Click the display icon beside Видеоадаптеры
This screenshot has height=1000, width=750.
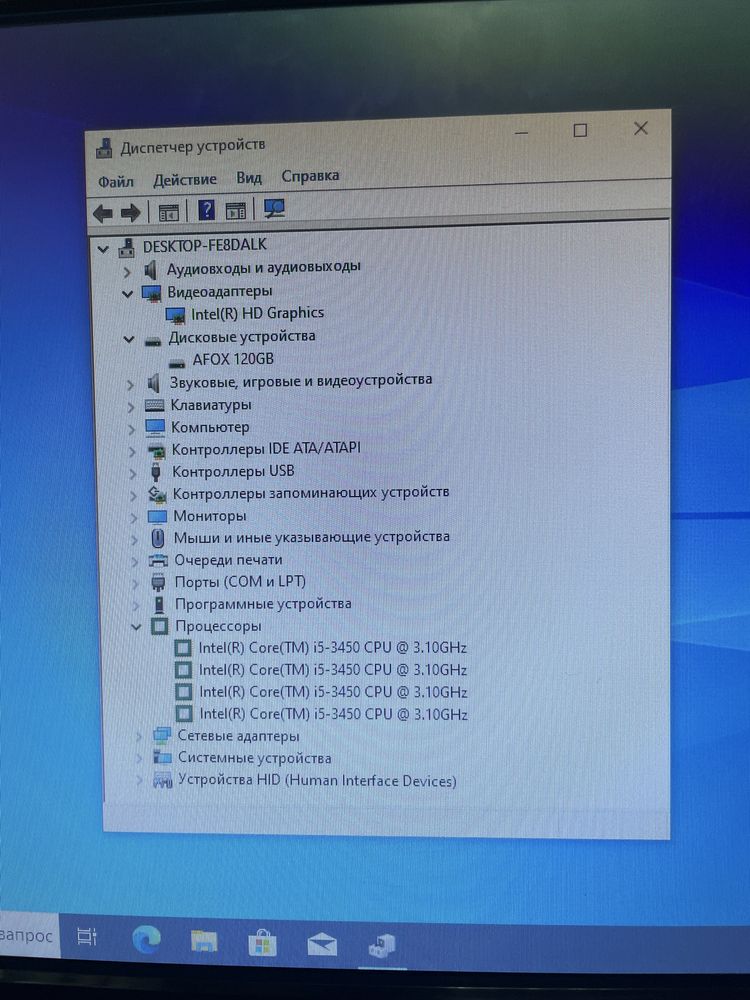pyautogui.click(x=151, y=293)
